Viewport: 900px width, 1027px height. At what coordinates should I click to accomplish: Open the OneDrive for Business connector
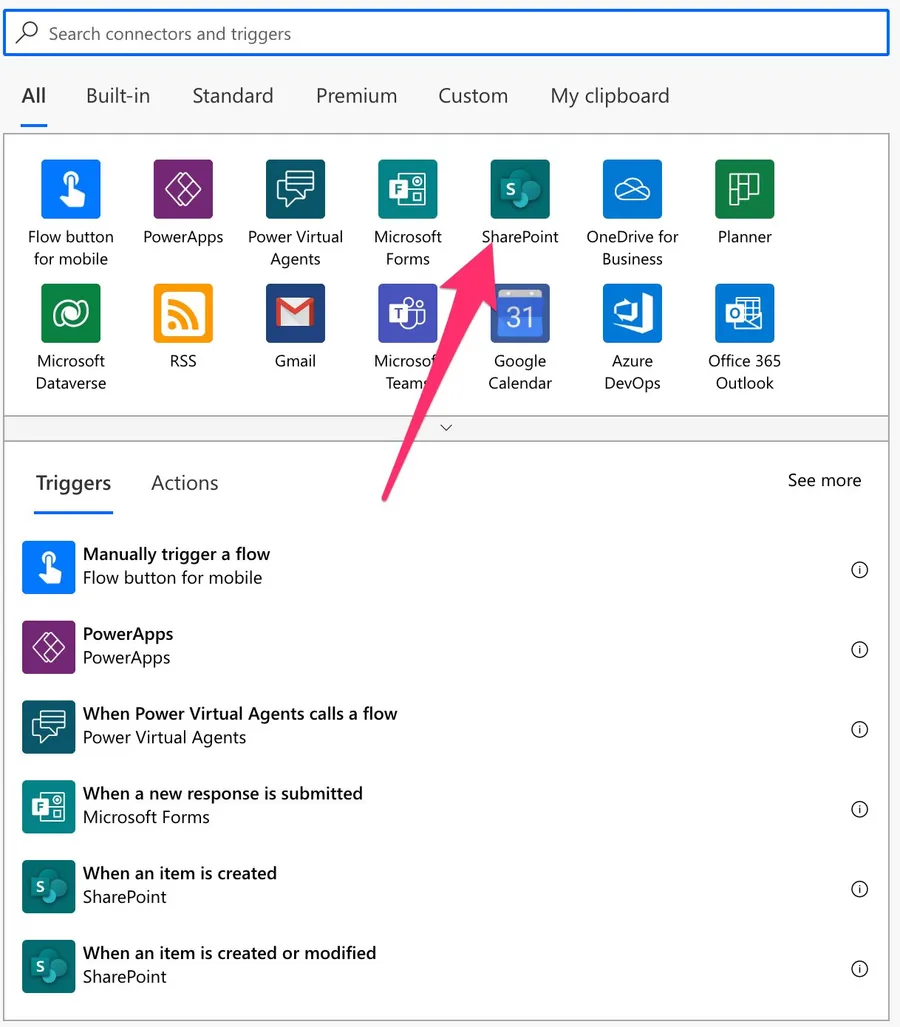click(x=632, y=189)
